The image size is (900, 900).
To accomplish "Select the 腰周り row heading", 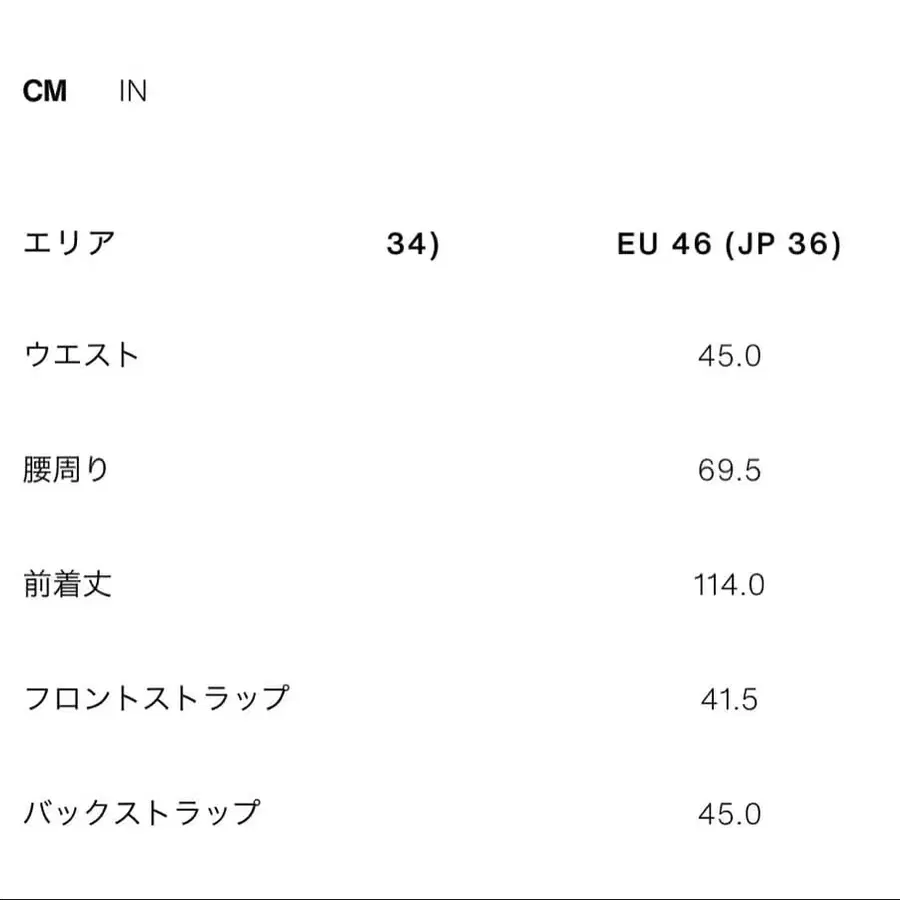I will tap(66, 468).
